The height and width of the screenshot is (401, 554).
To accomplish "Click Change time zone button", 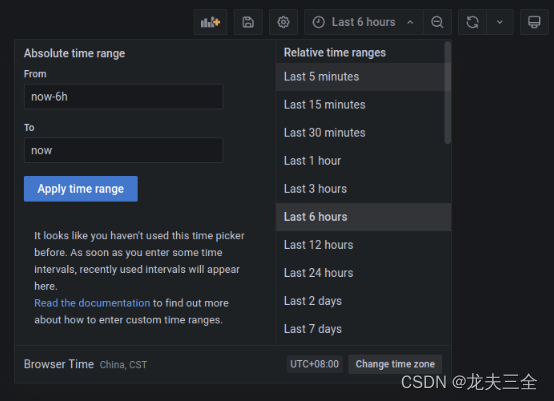I will [x=395, y=364].
